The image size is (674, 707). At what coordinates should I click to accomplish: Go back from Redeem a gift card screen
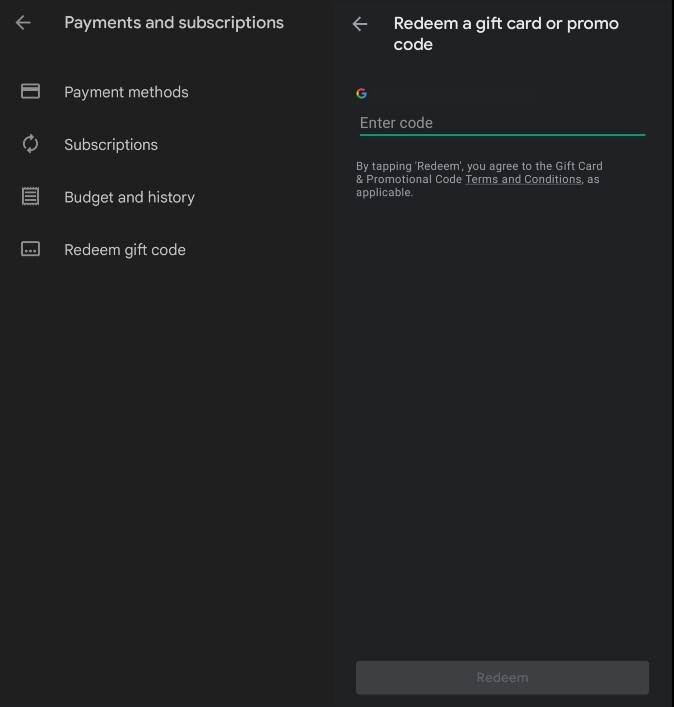(x=360, y=24)
